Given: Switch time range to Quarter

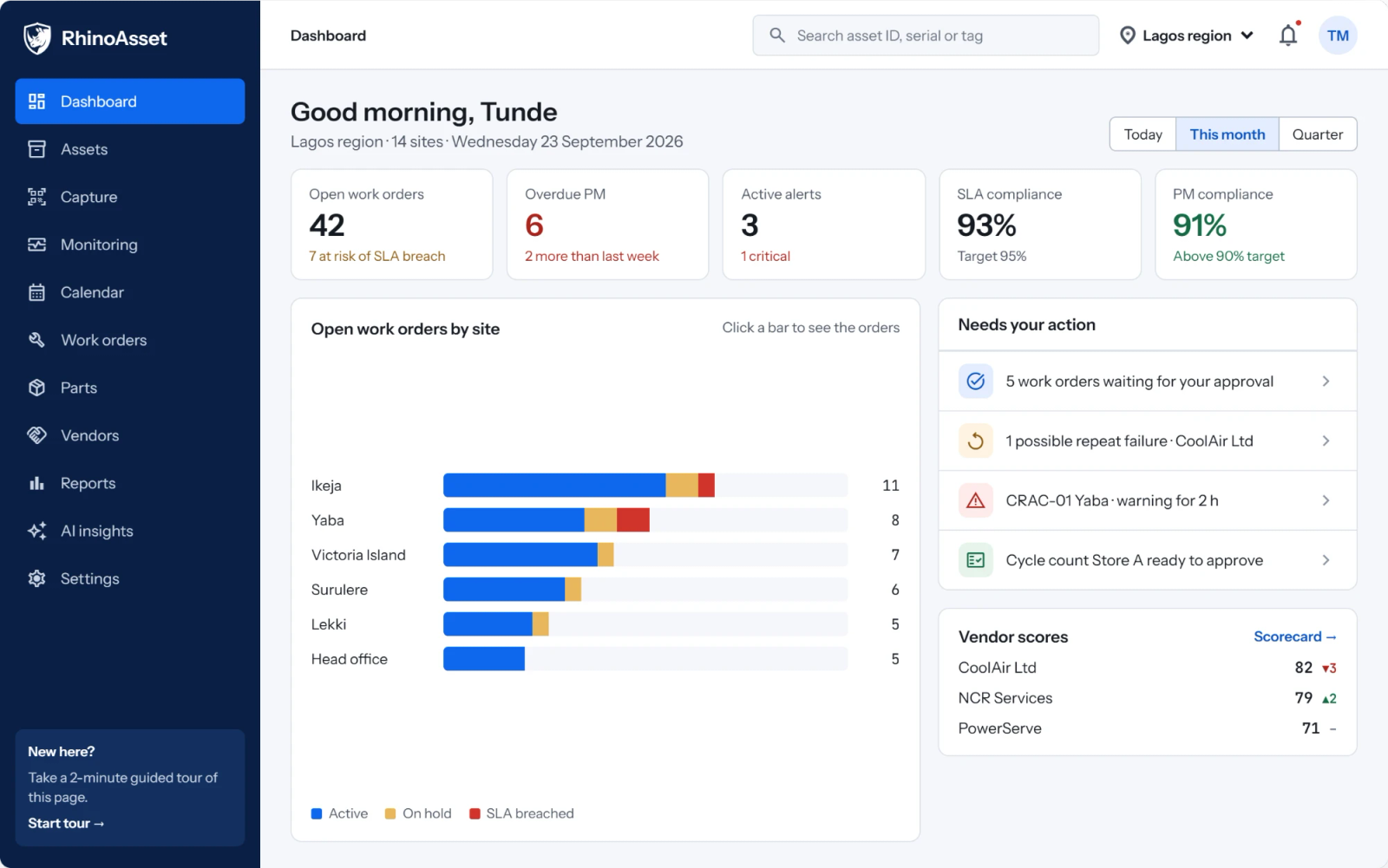Looking at the screenshot, I should coord(1318,134).
